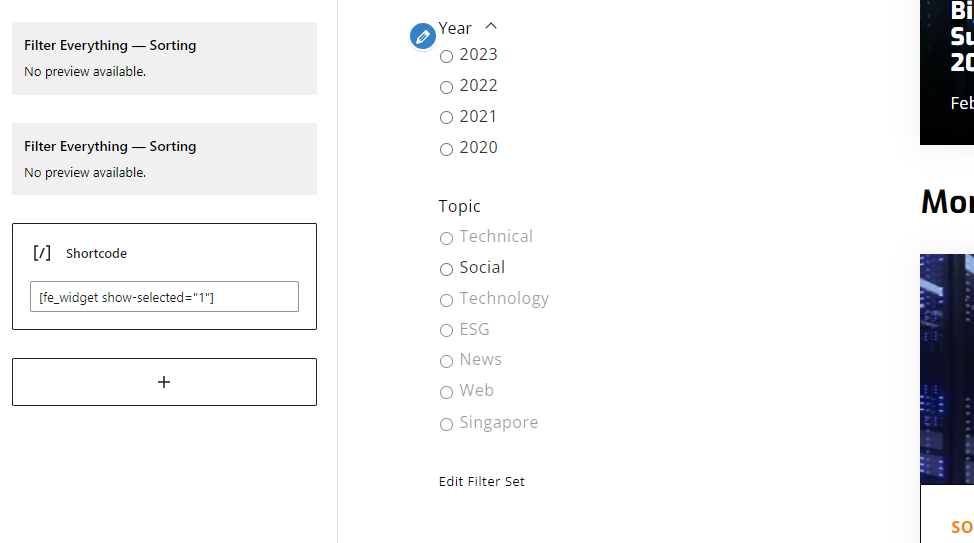Choose the Singapore topic option
Image resolution: width=974 pixels, height=543 pixels.
446,424
